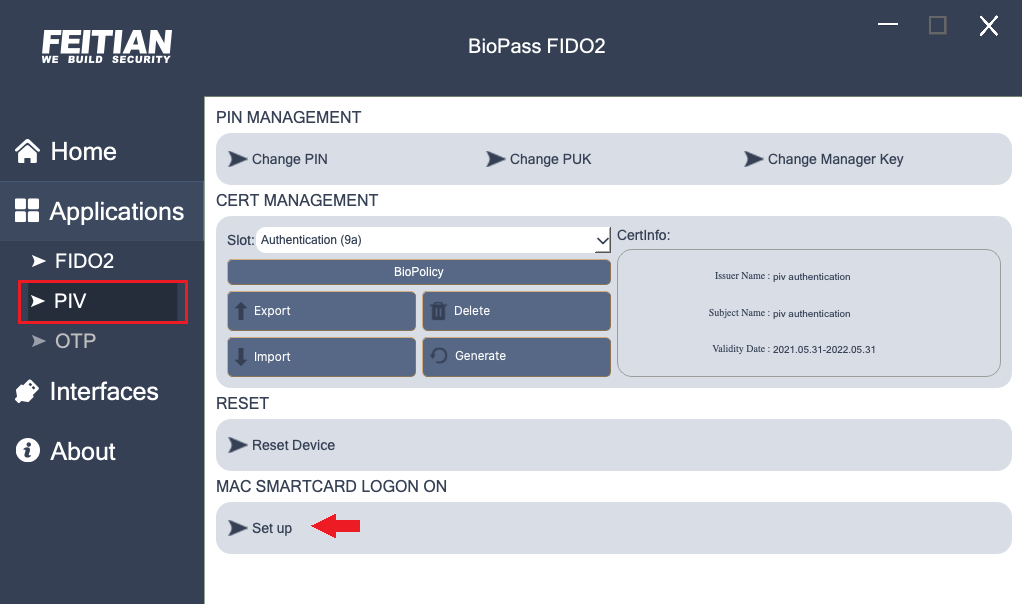Open the About page

coord(83,451)
